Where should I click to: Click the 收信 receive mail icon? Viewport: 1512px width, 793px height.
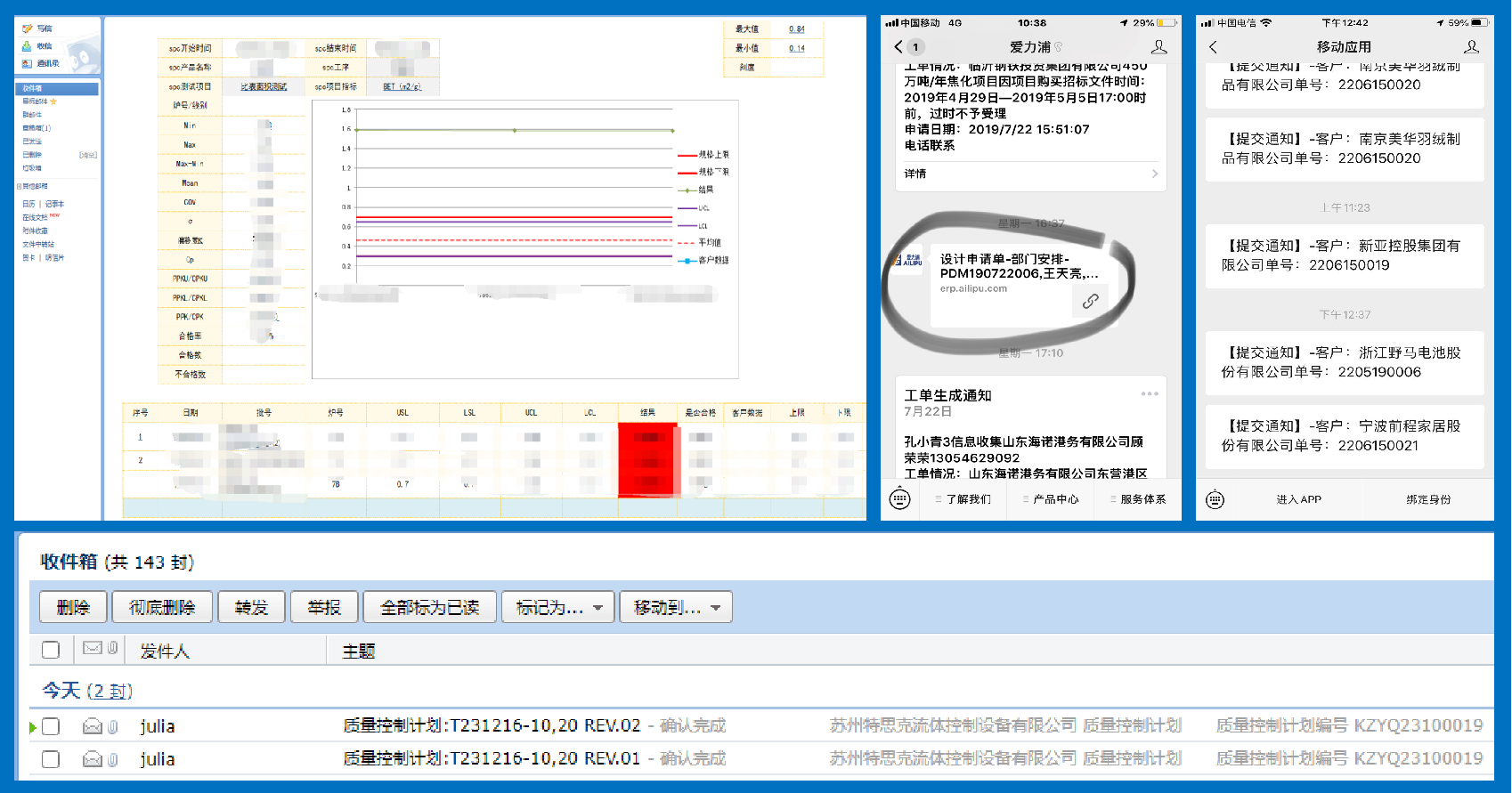coord(28,45)
